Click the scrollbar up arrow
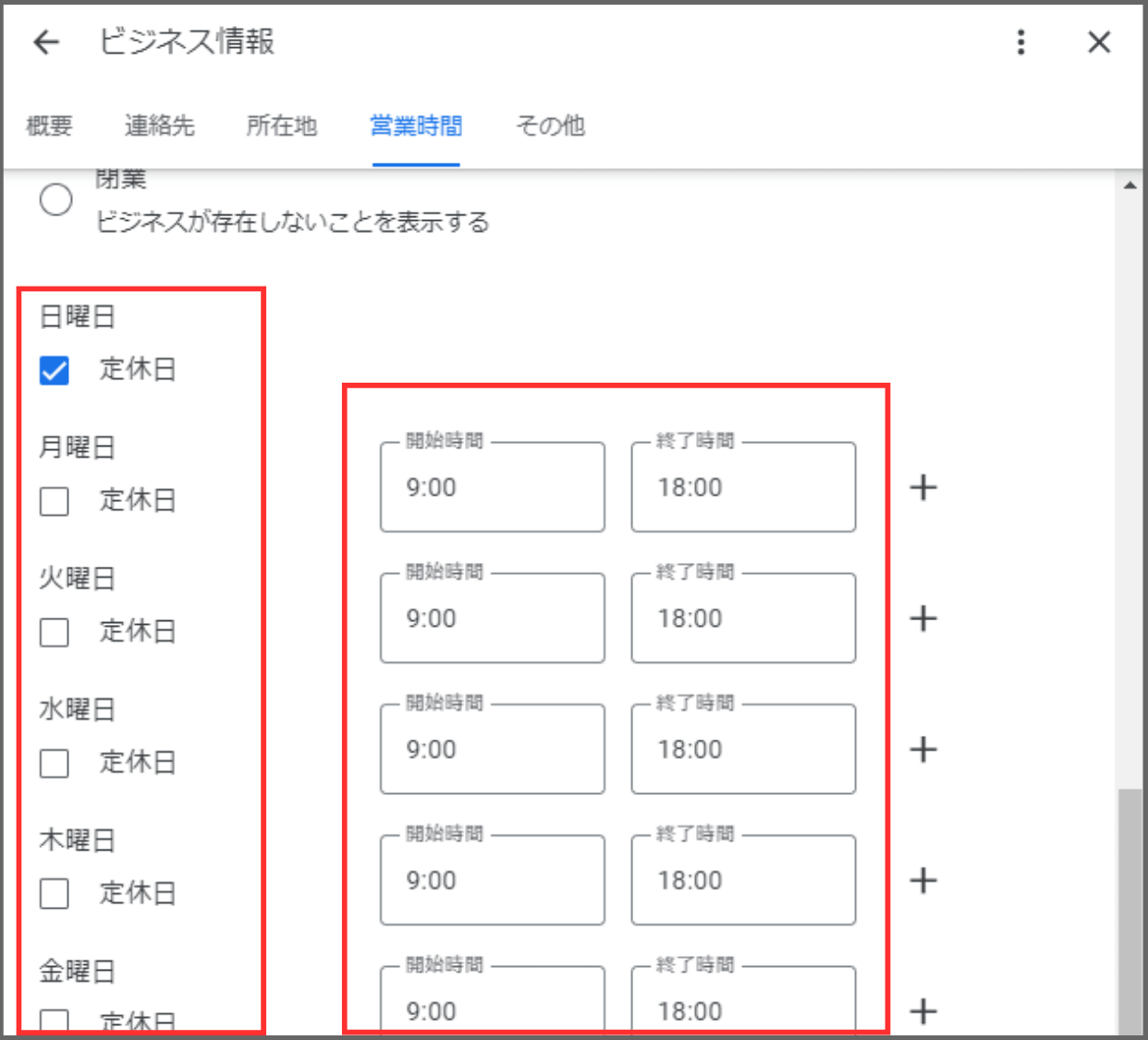Viewport: 1148px width, 1040px height. 1130,185
